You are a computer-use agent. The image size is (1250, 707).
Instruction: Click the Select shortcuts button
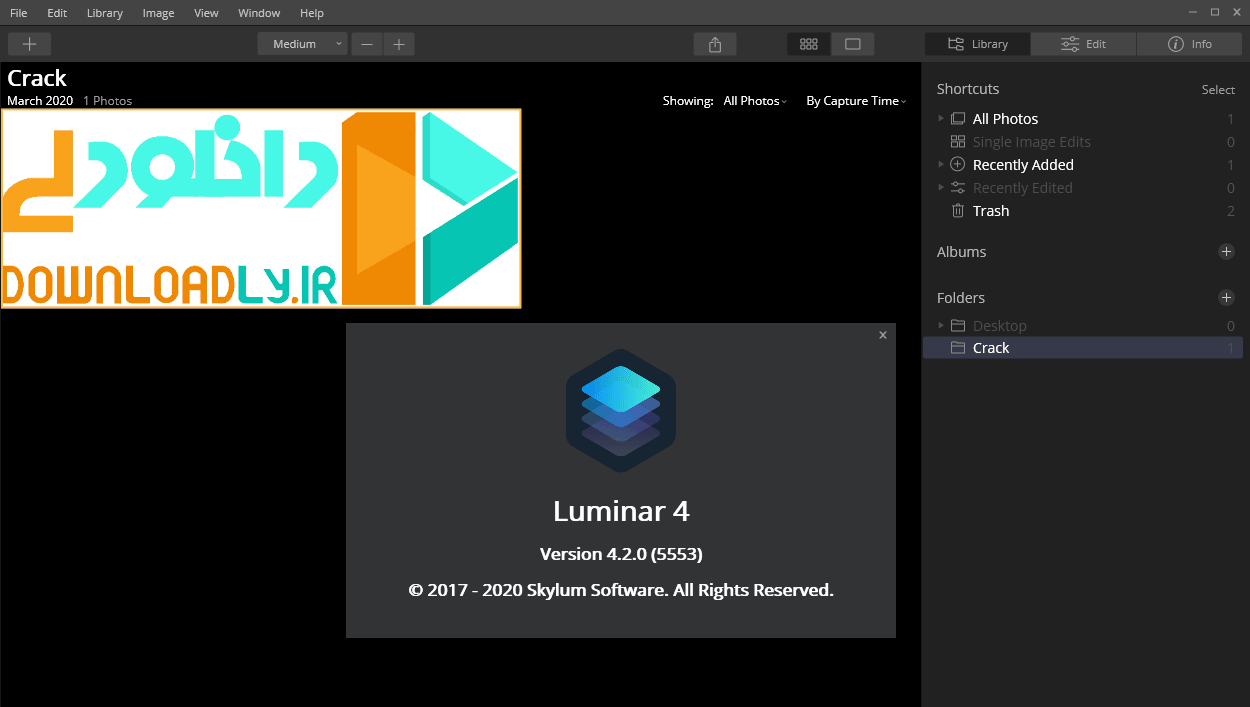[1218, 90]
